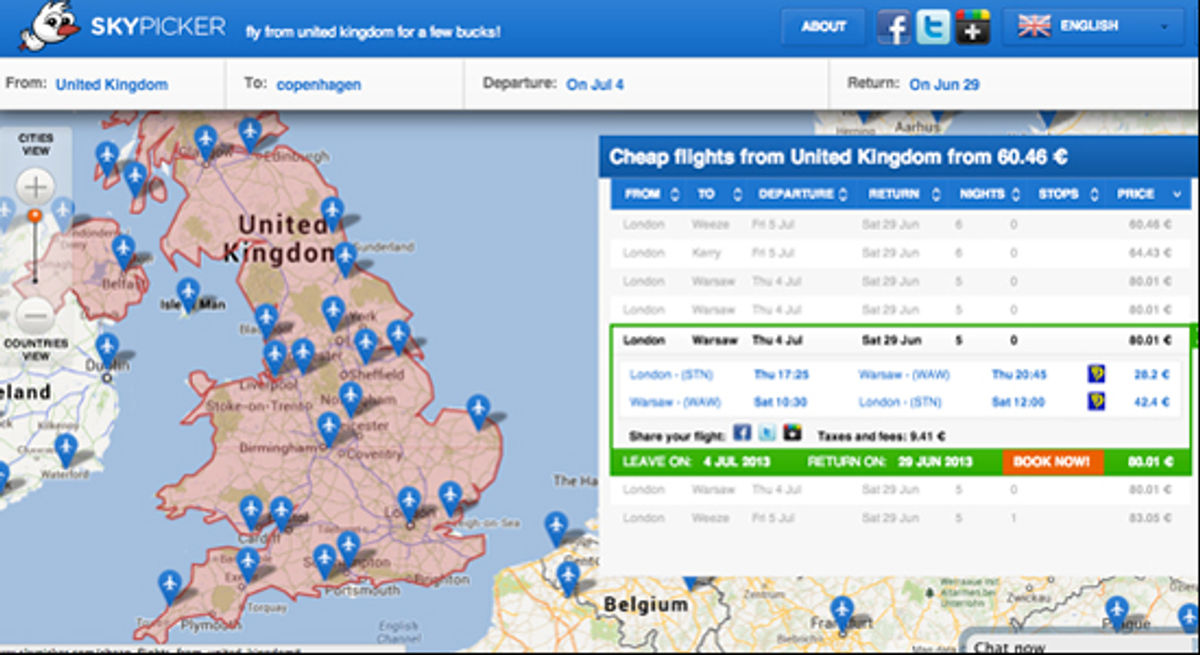Image resolution: width=1200 pixels, height=655 pixels.
Task: Share your flight on Facebook
Action: (739, 433)
